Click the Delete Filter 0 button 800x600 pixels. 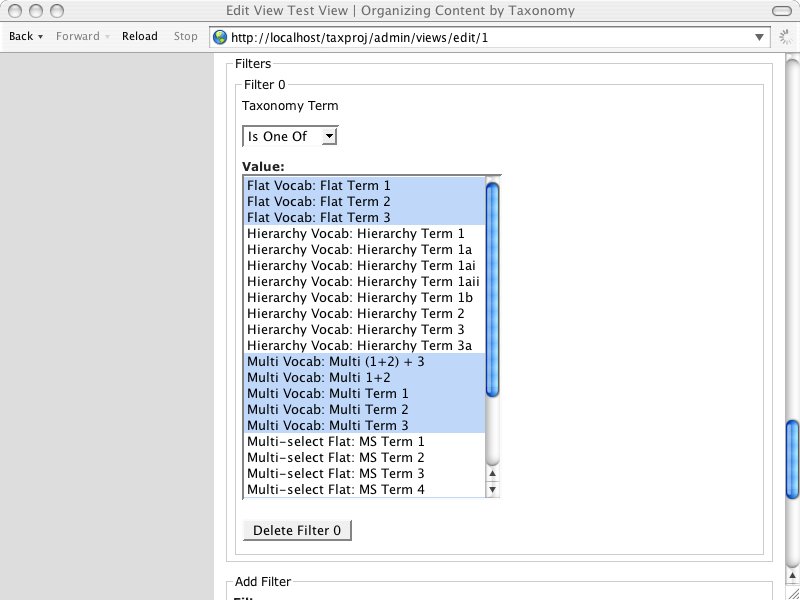[x=297, y=530]
